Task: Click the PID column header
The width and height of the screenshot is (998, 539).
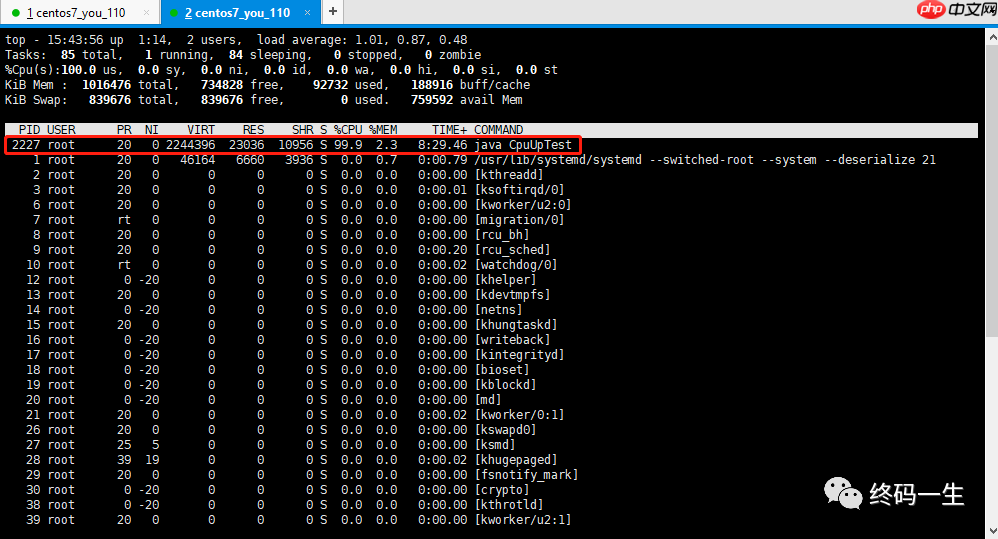Action: 29,130
